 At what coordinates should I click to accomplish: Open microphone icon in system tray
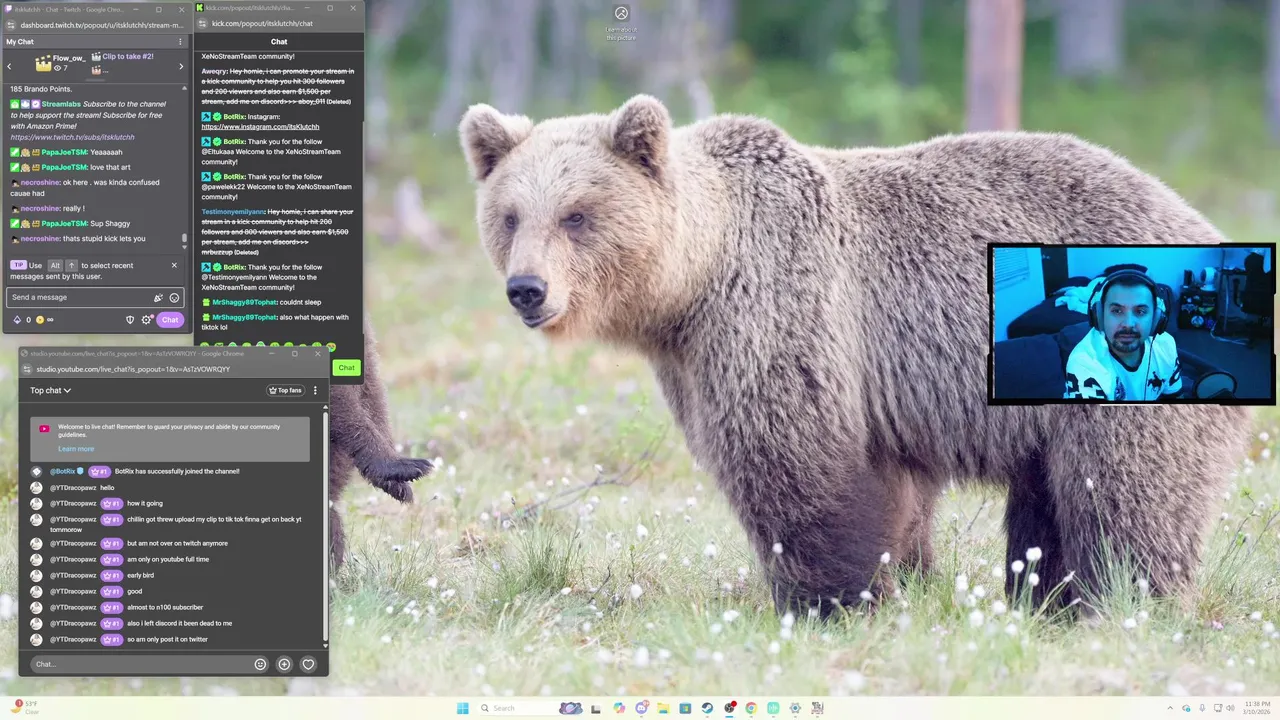point(1202,708)
